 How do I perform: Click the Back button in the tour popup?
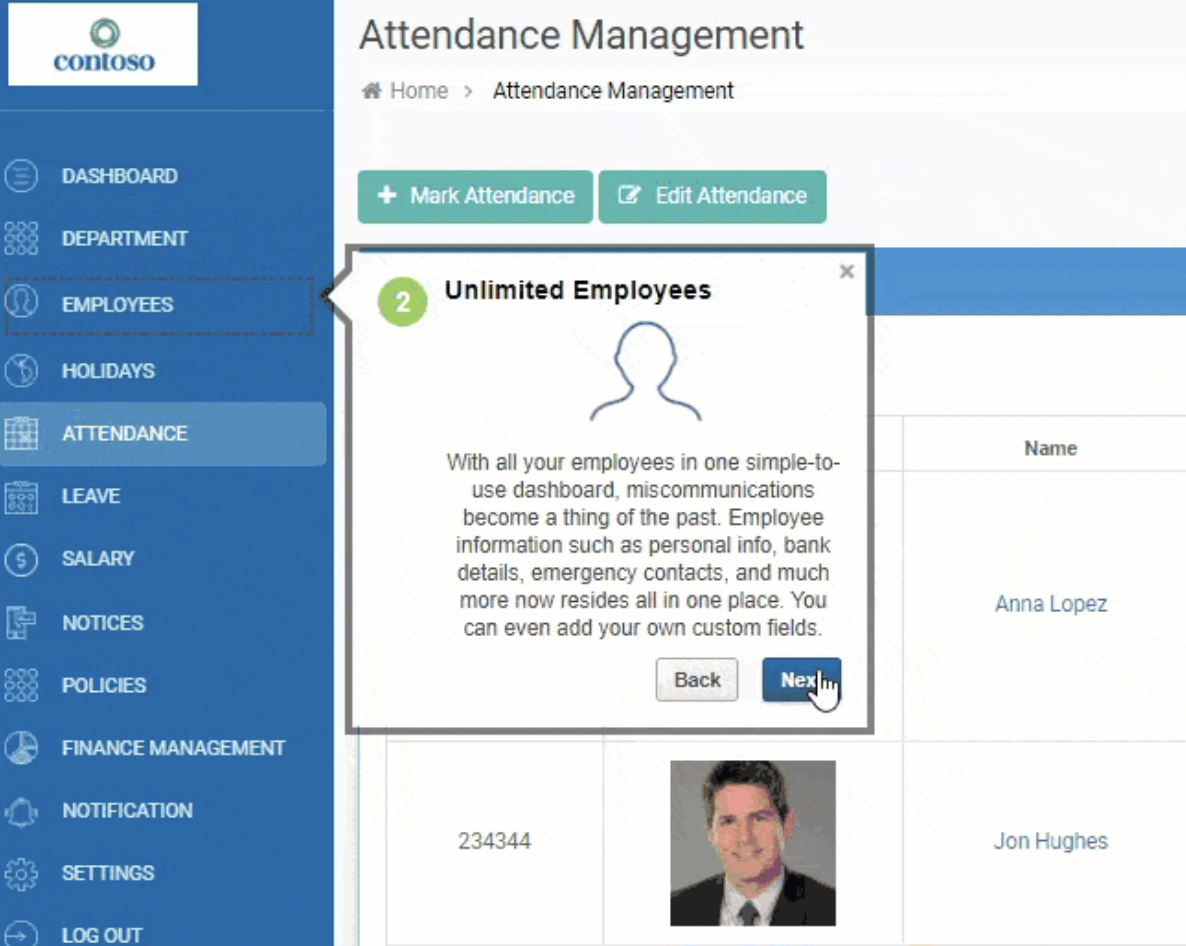697,680
